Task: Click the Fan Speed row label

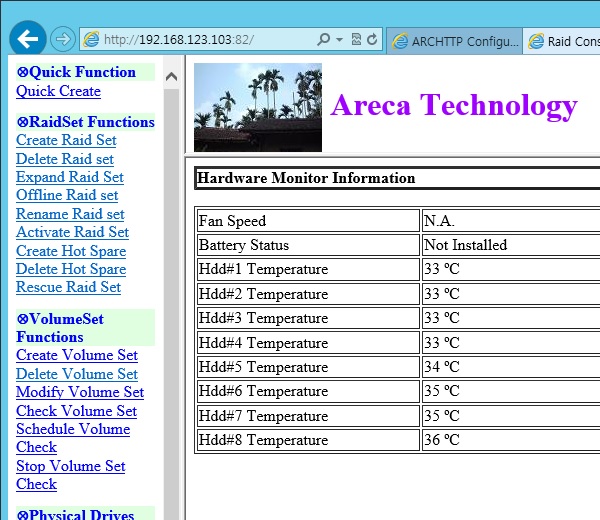Action: point(232,221)
